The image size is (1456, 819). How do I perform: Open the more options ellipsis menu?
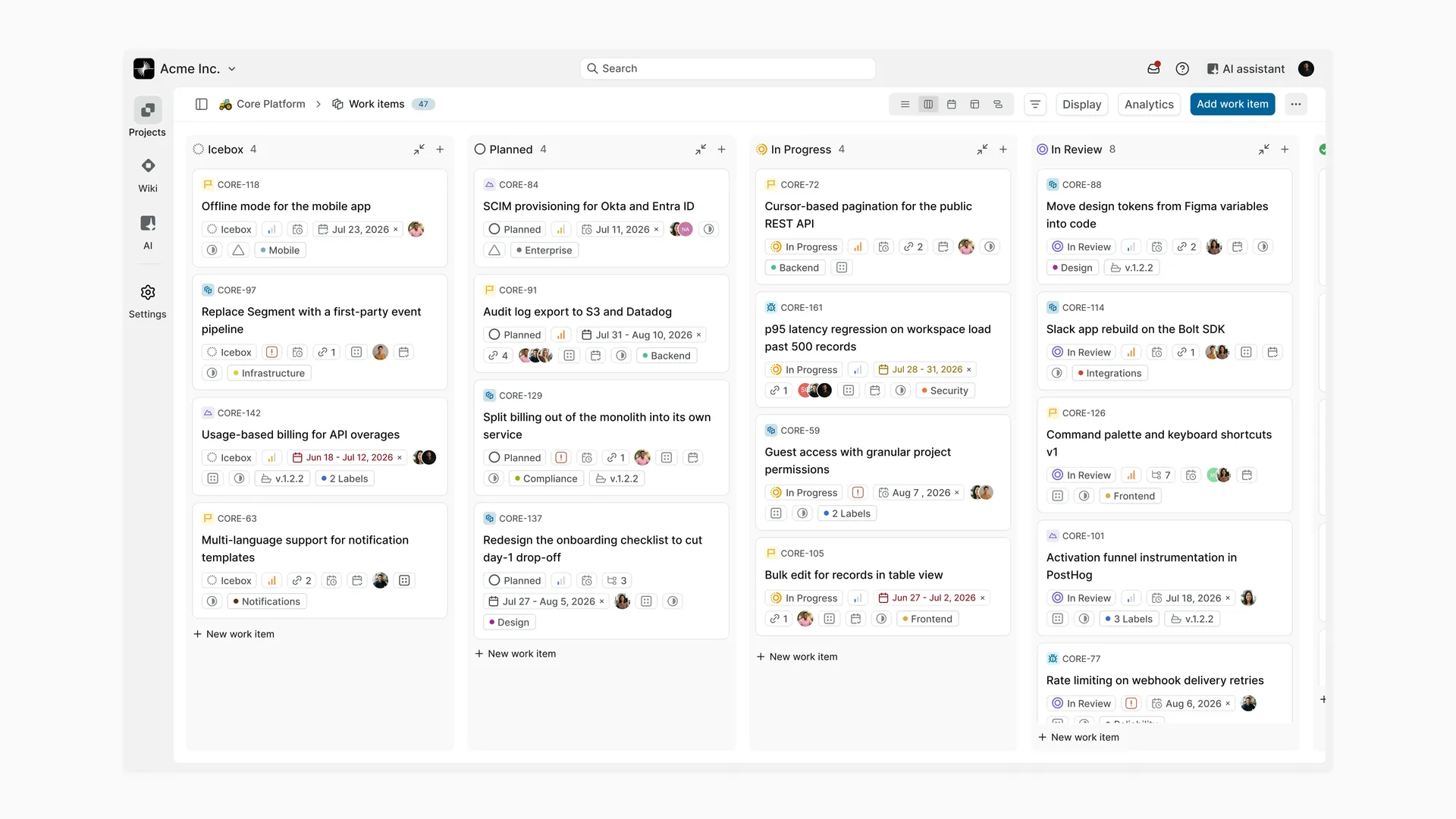point(1296,104)
